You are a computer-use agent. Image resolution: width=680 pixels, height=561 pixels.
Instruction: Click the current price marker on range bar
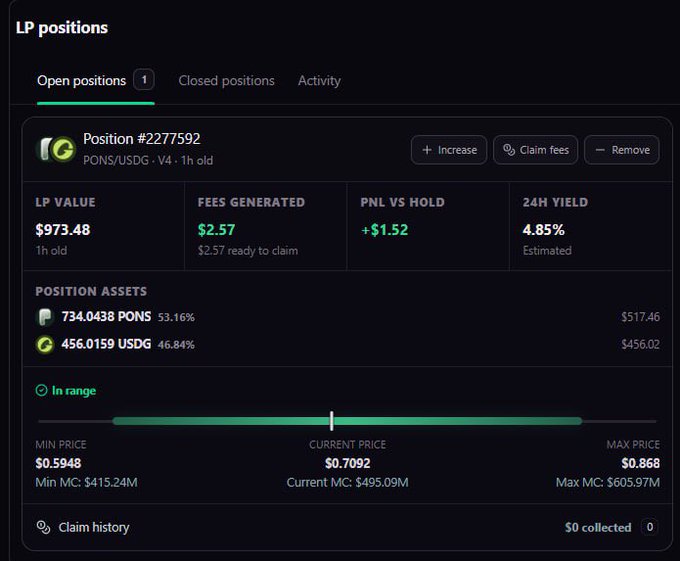pos(332,421)
